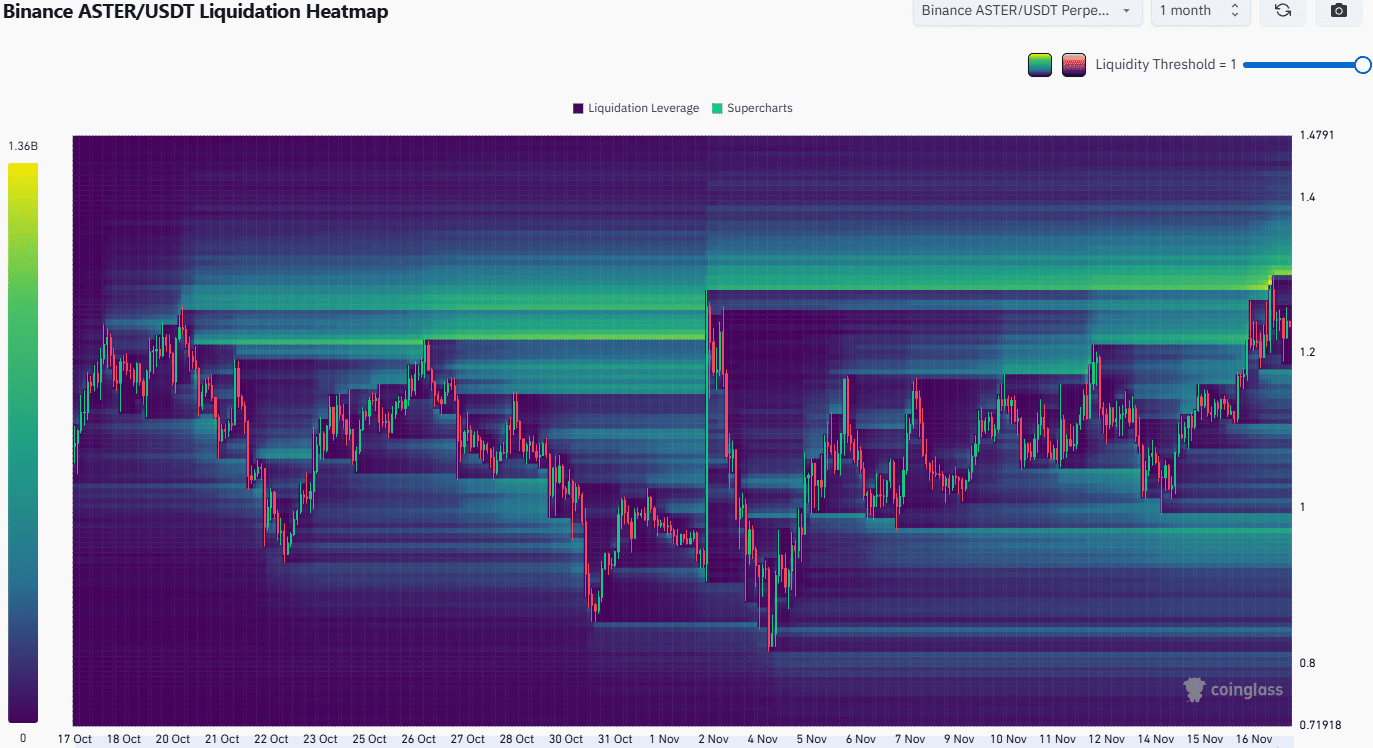The width and height of the screenshot is (1373, 748).
Task: Click the 12 Nov date axis label
Action: pos(1107,740)
